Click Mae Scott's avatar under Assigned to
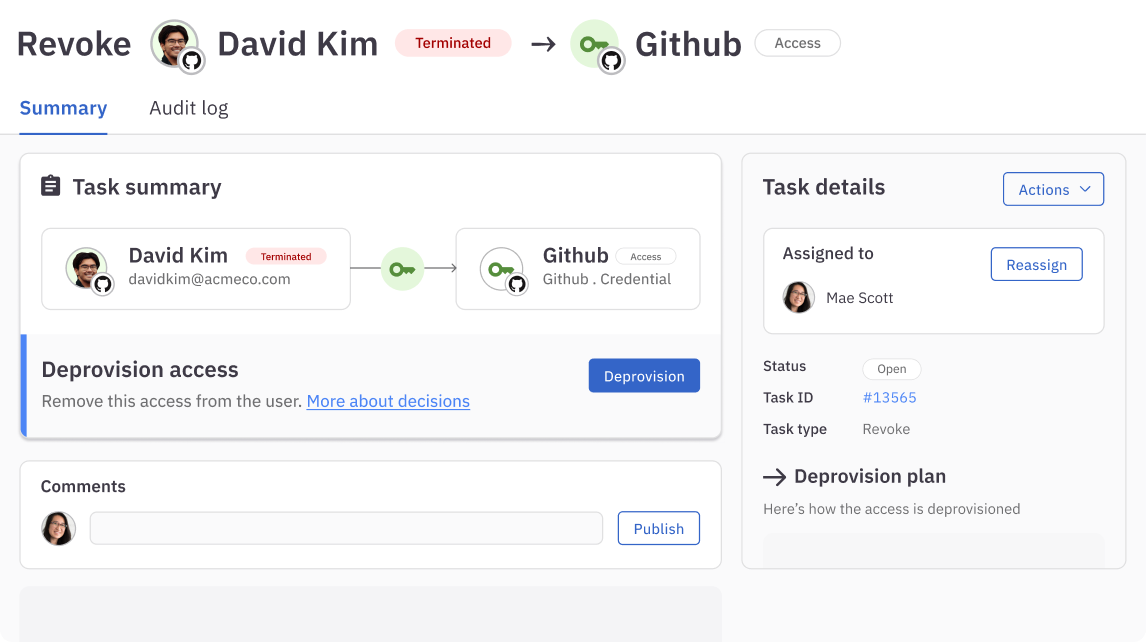Image resolution: width=1146 pixels, height=642 pixels. pos(798,297)
